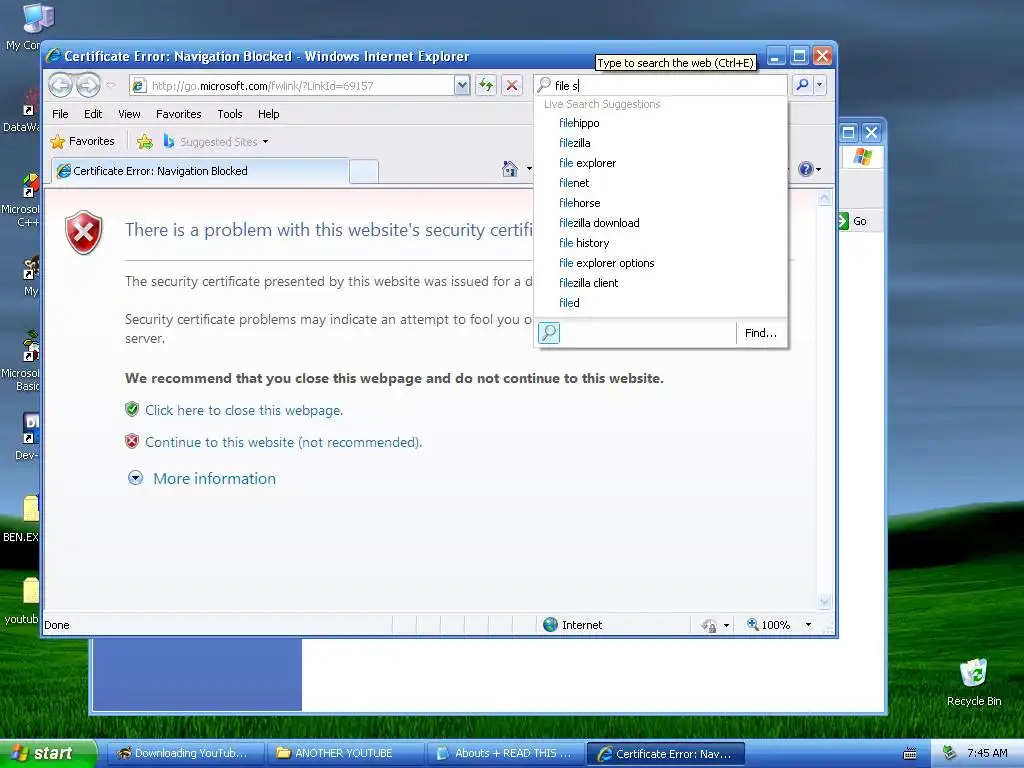This screenshot has height=768, width=1024.
Task: Choose suggestion 'file explorer options'
Action: [x=660, y=263]
